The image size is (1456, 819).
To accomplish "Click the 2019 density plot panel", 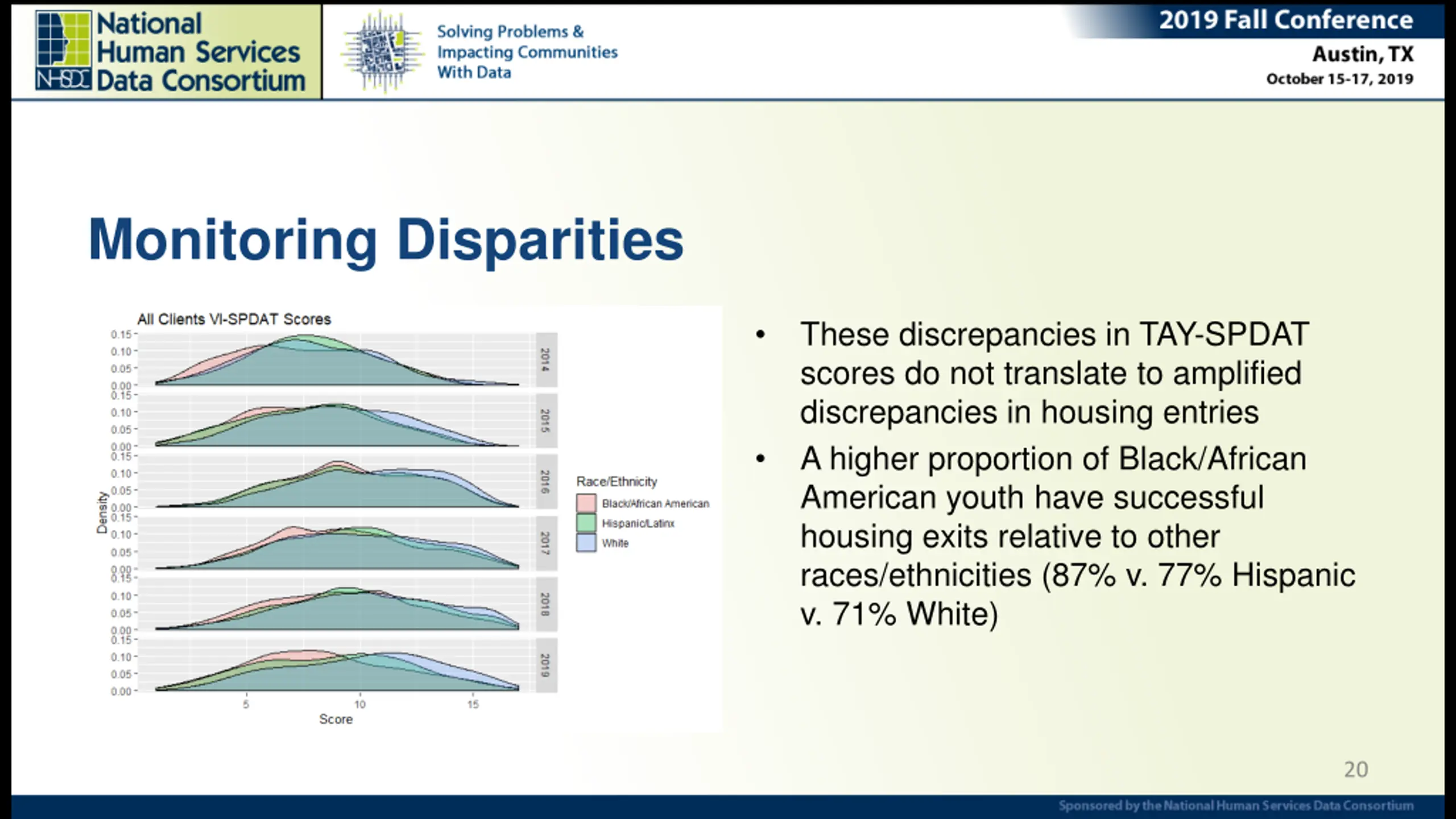I will point(337,665).
